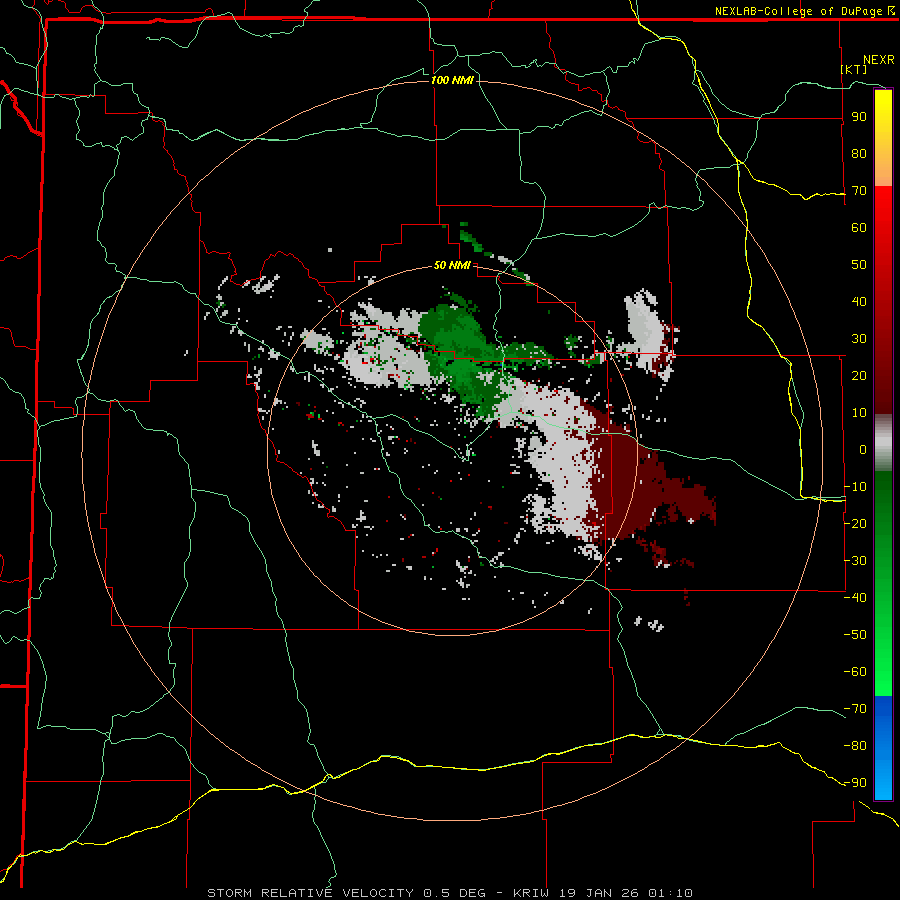This screenshot has height=900, width=900.
Task: Click the -70 value on the velocity scale
Action: click(x=855, y=709)
